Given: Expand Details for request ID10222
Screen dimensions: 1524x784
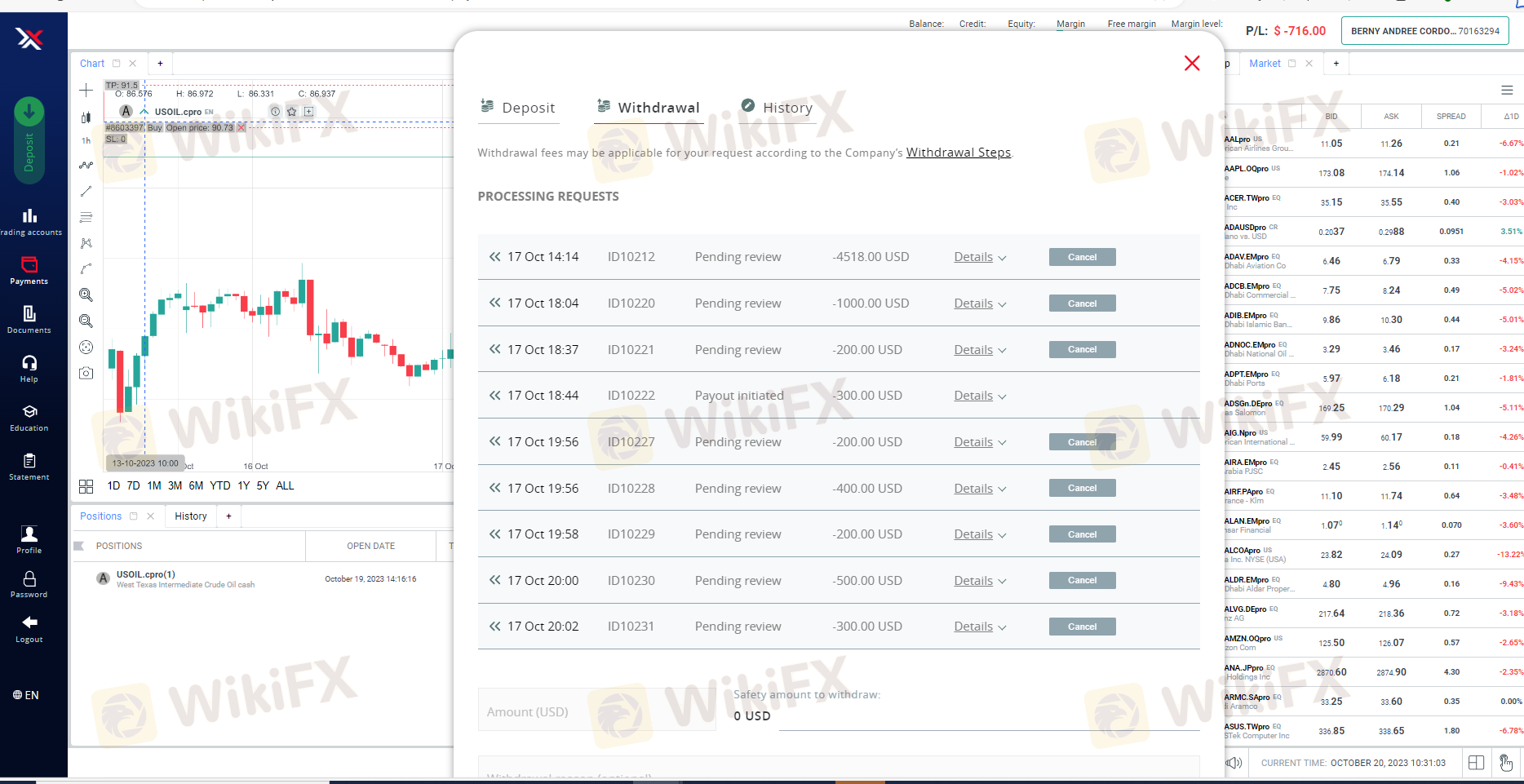Looking at the screenshot, I should coord(980,396).
